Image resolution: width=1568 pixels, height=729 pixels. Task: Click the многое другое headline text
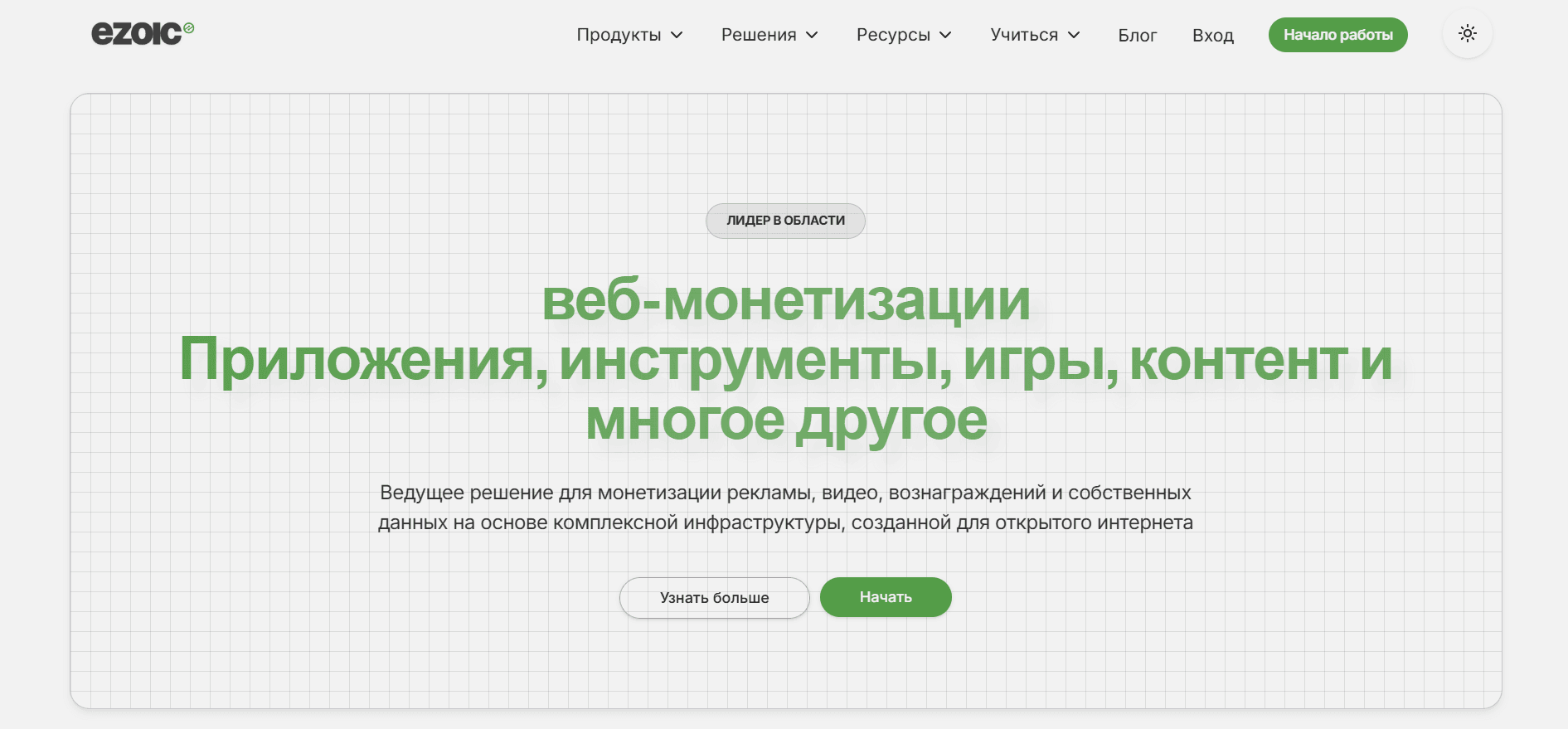(x=785, y=420)
